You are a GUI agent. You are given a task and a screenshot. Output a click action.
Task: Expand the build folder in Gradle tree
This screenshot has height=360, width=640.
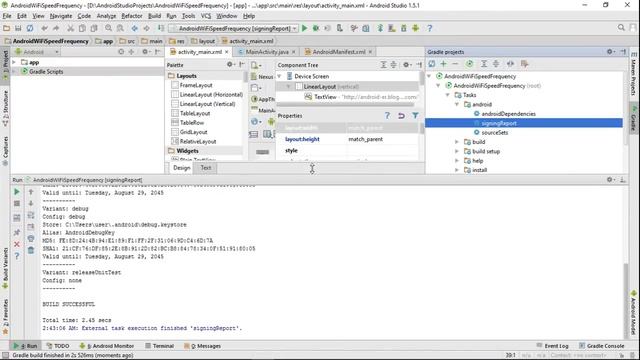click(457, 142)
